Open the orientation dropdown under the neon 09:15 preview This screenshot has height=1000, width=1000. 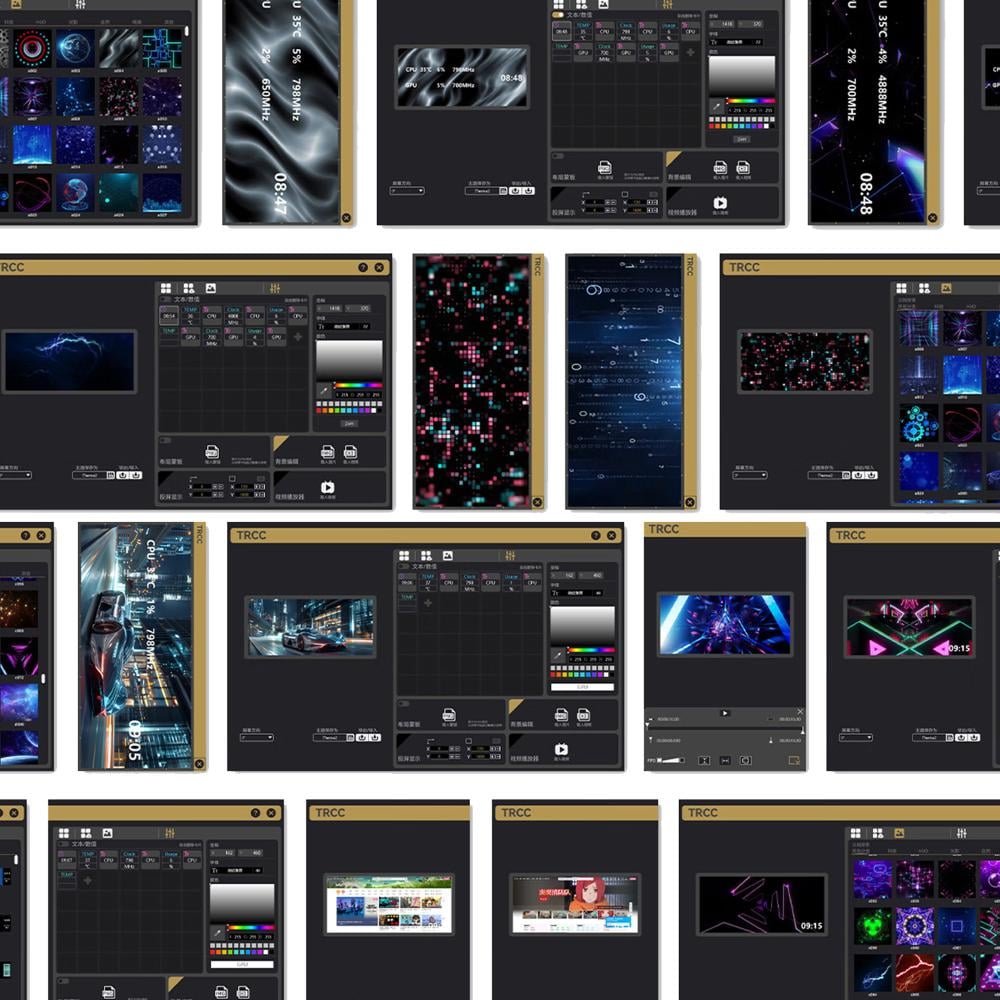(x=855, y=738)
